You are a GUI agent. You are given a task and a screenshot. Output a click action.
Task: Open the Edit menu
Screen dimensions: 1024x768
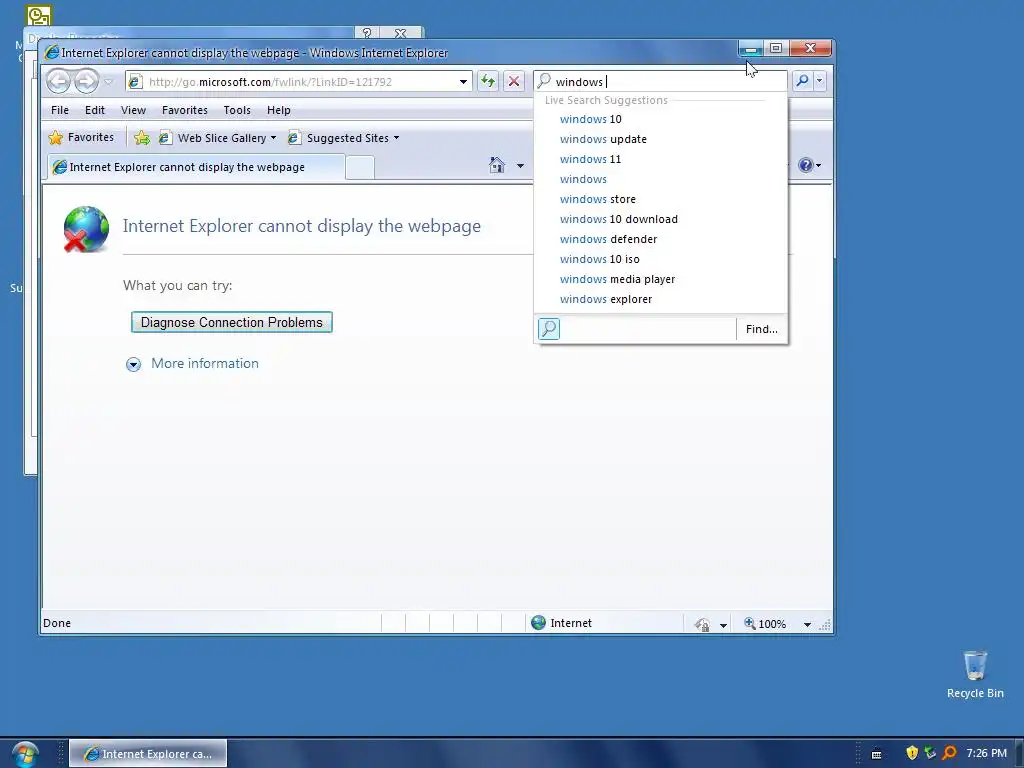click(x=95, y=110)
